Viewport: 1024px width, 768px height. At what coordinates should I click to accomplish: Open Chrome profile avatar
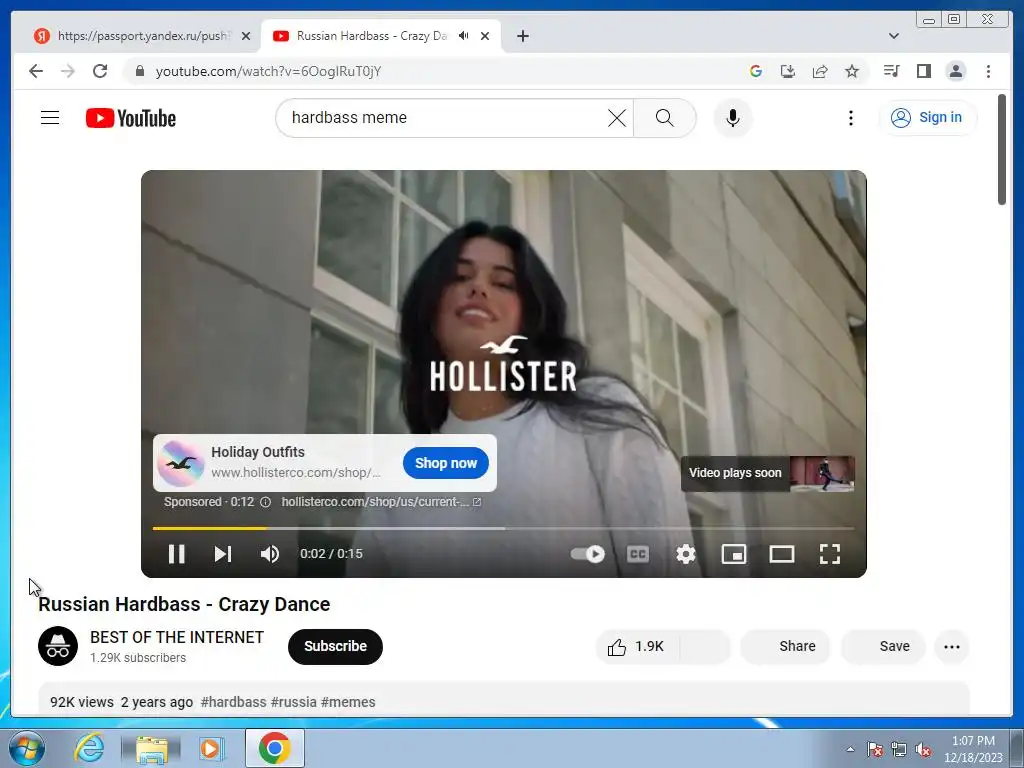[955, 71]
